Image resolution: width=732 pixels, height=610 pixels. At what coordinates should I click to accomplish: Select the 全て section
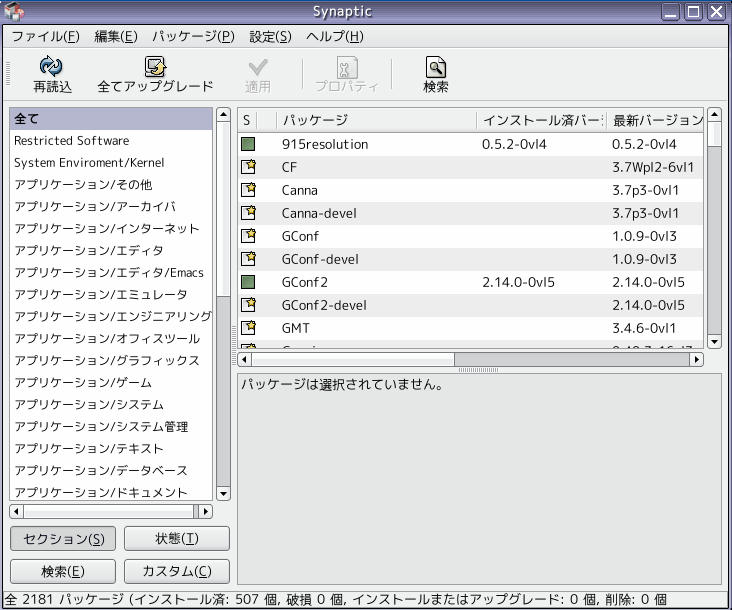(111, 119)
